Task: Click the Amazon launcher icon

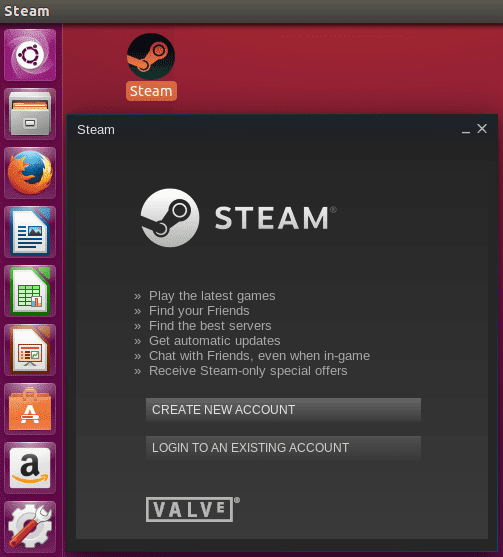Action: (30, 468)
